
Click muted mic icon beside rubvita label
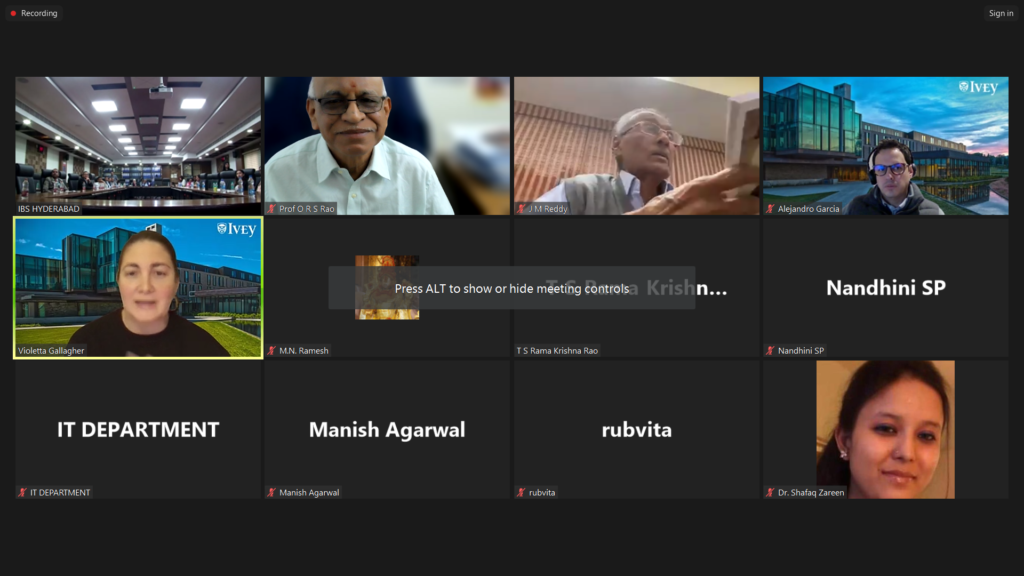tap(521, 492)
